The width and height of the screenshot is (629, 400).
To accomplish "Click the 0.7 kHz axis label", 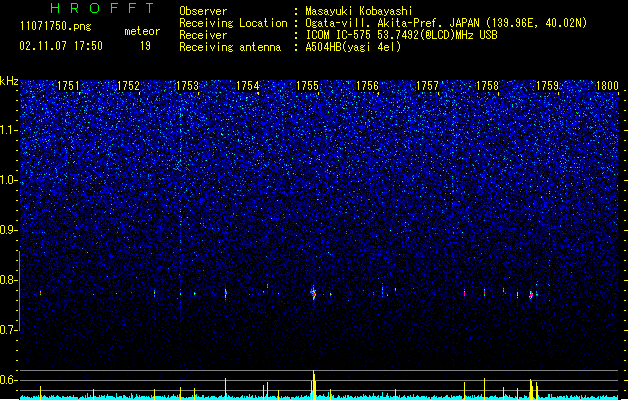I will point(9,330).
